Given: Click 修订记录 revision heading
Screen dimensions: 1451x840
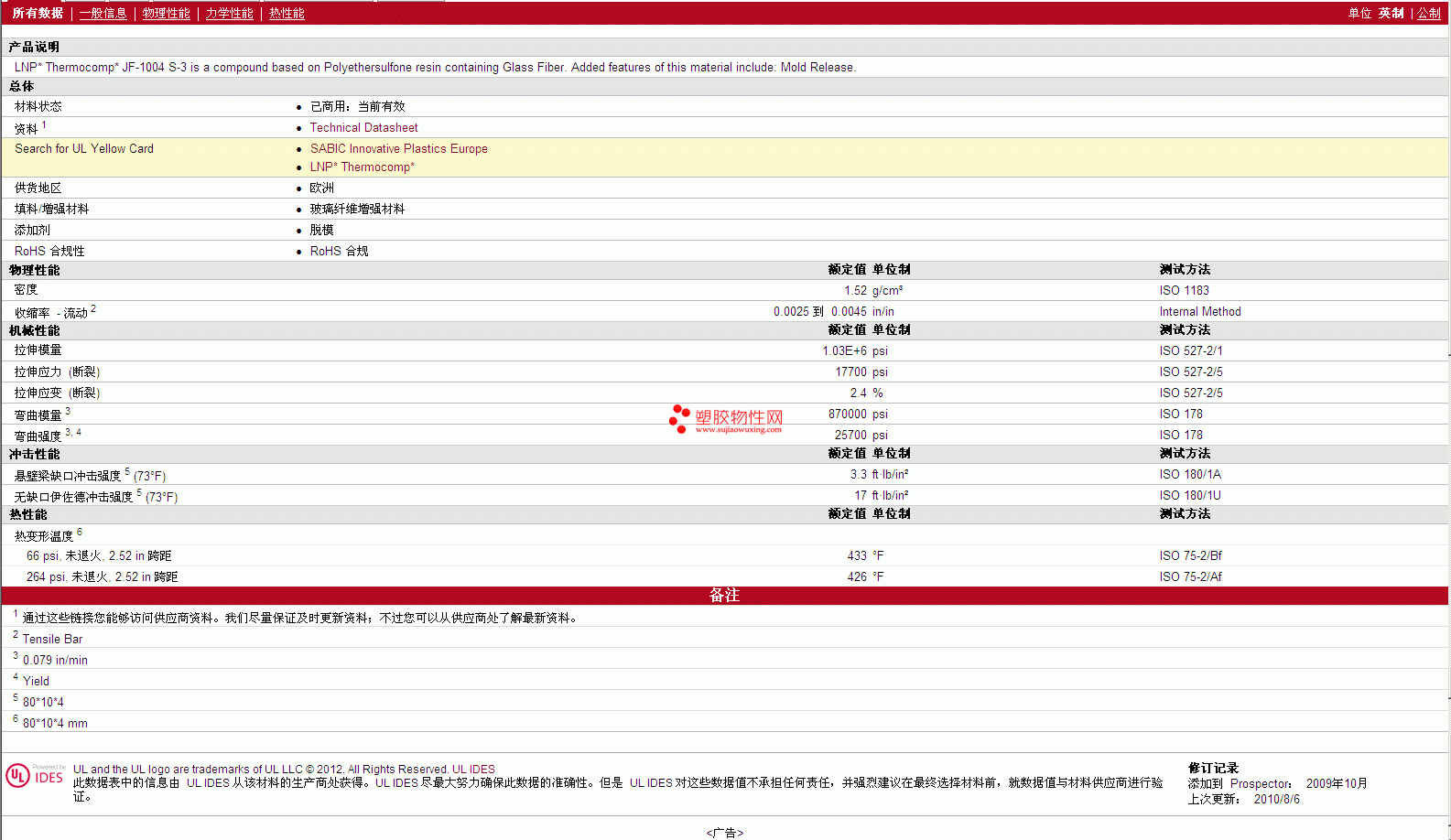Looking at the screenshot, I should 1213,768.
